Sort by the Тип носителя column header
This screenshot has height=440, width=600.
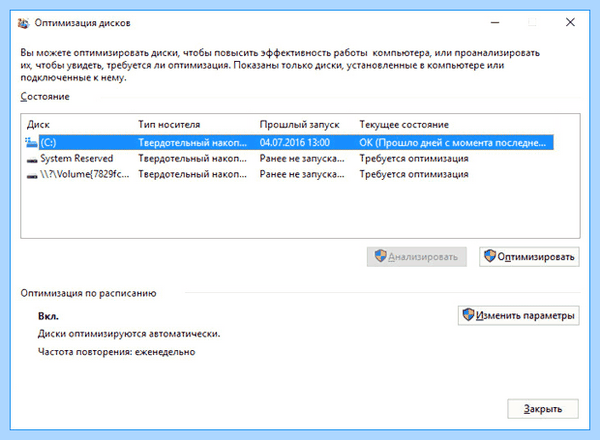(x=169, y=125)
